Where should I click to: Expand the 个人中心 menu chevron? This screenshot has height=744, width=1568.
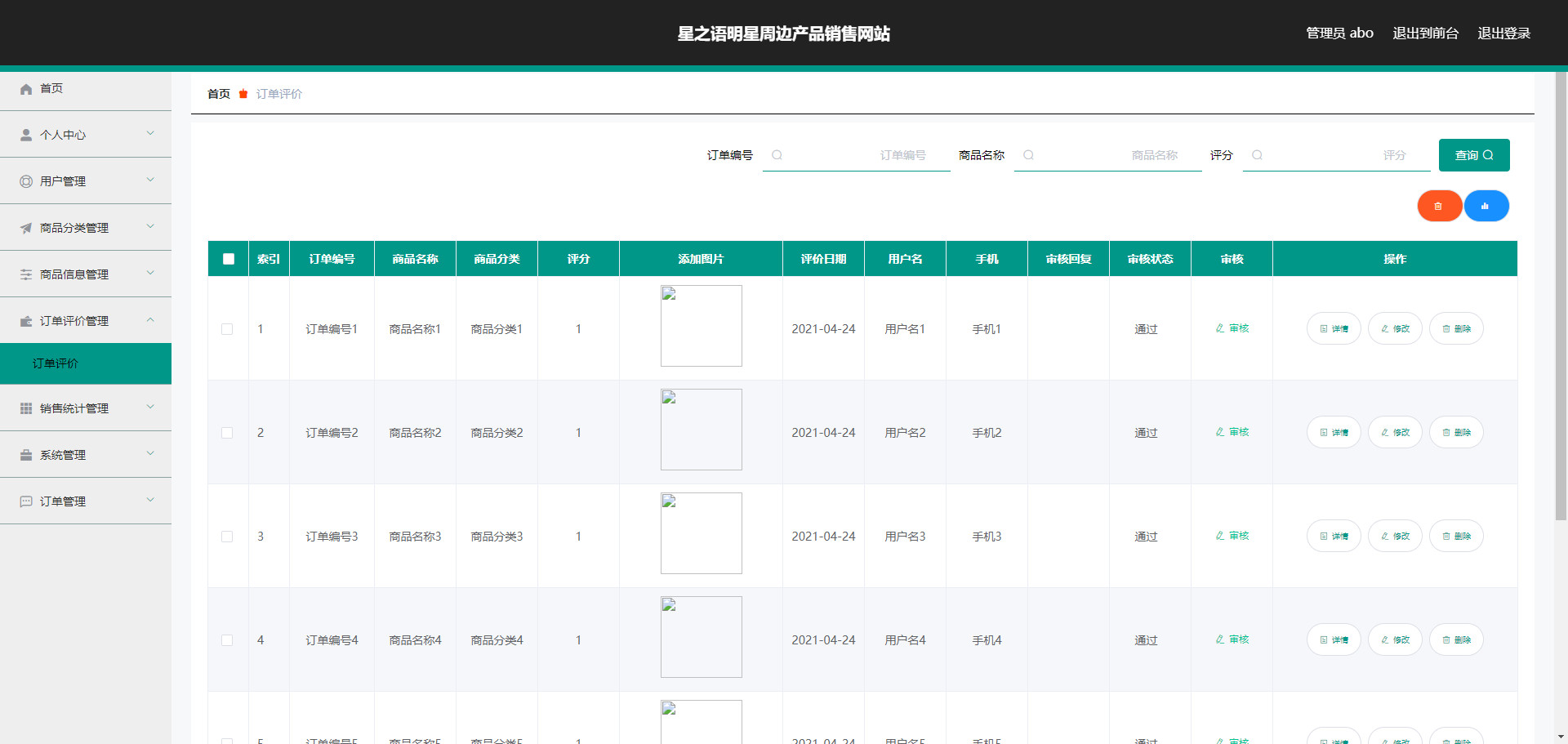click(150, 133)
